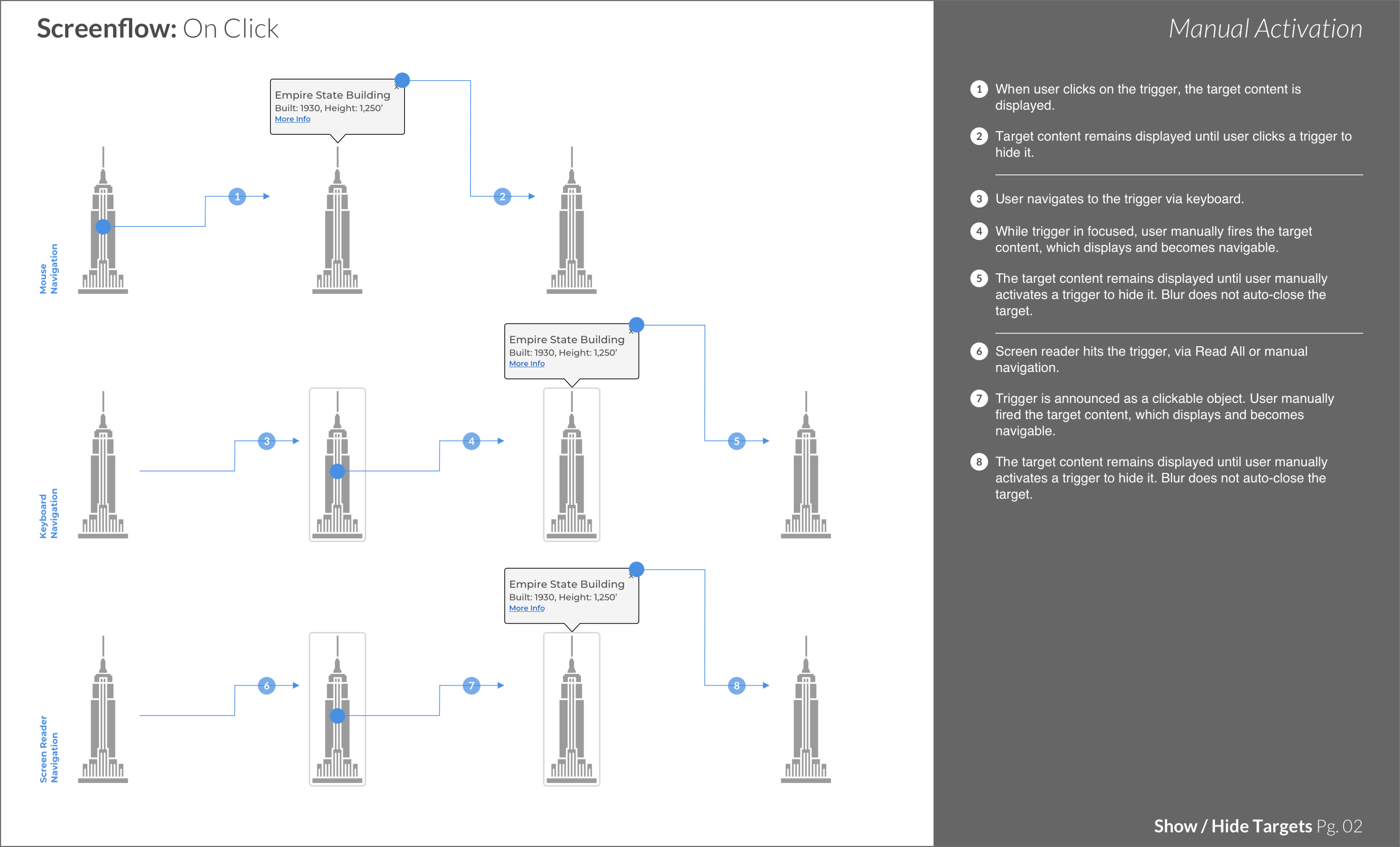The height and width of the screenshot is (847, 1400).
Task: Click the 'Screenflow: On Click' heading
Action: 157,28
